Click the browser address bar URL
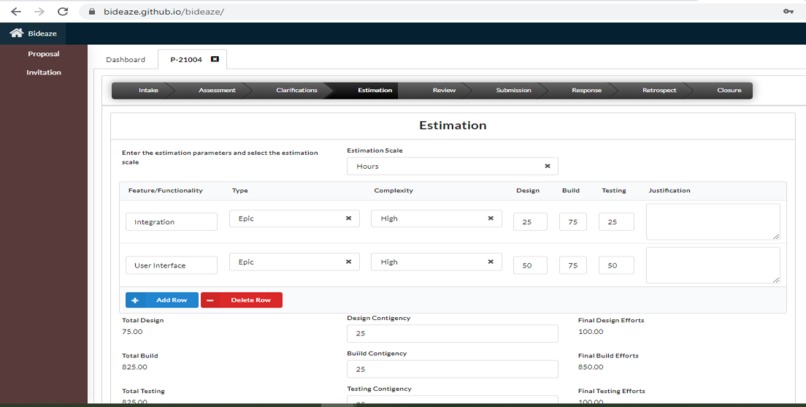The width and height of the screenshot is (806, 407). (163, 11)
